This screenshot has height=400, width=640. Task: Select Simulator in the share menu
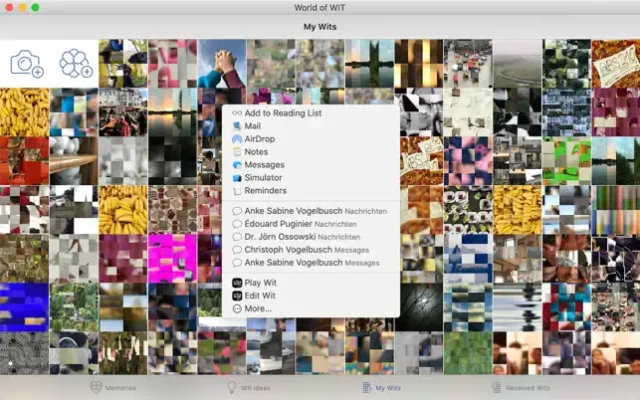(x=264, y=178)
